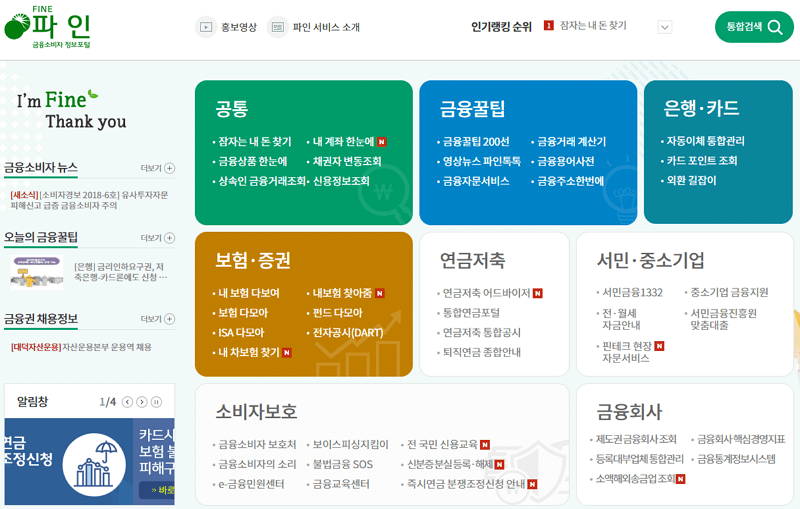Pause the 알림창 banner rotation

pos(157,402)
